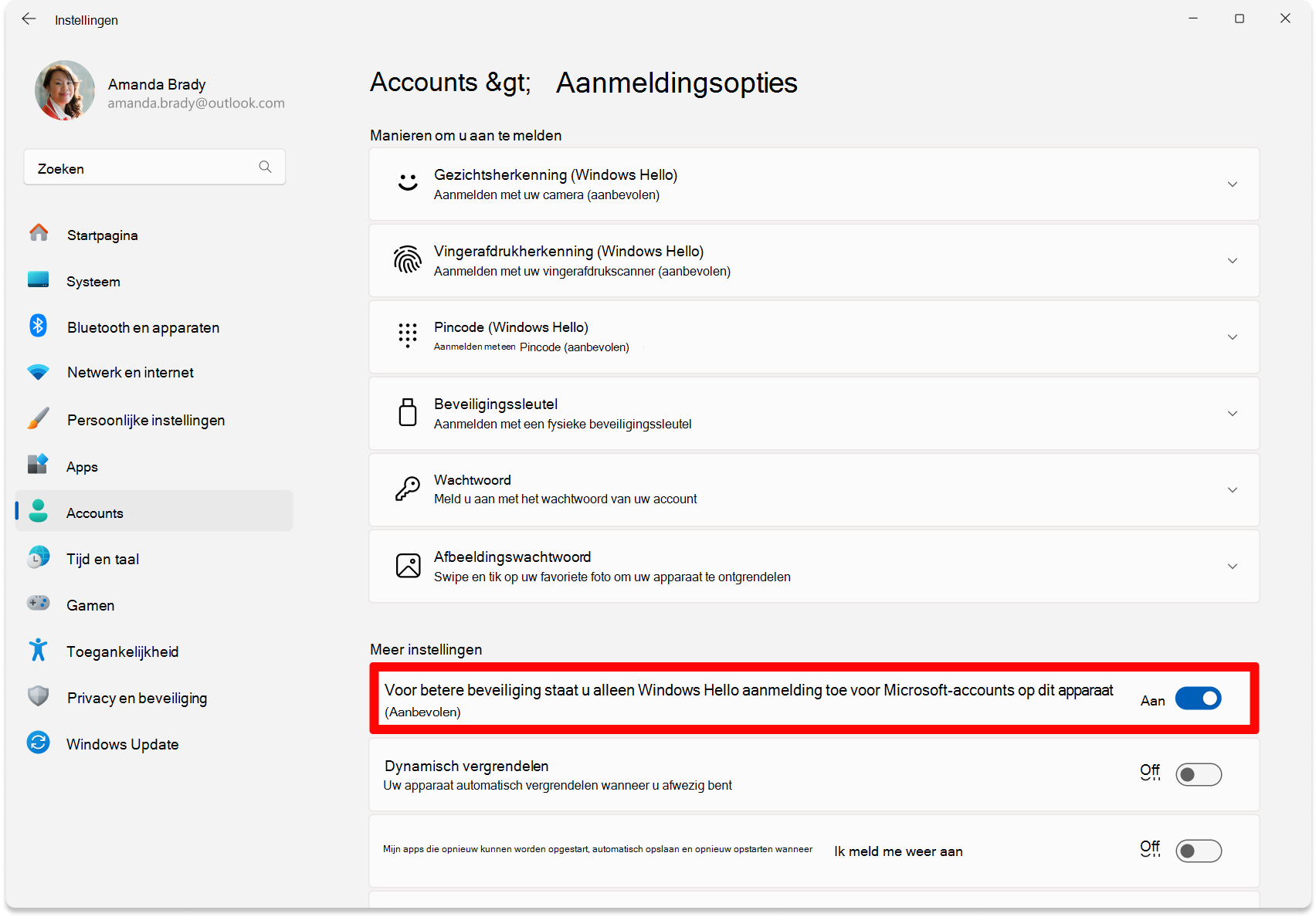1316x917 pixels.
Task: Open the Gamen section
Action: click(154, 605)
